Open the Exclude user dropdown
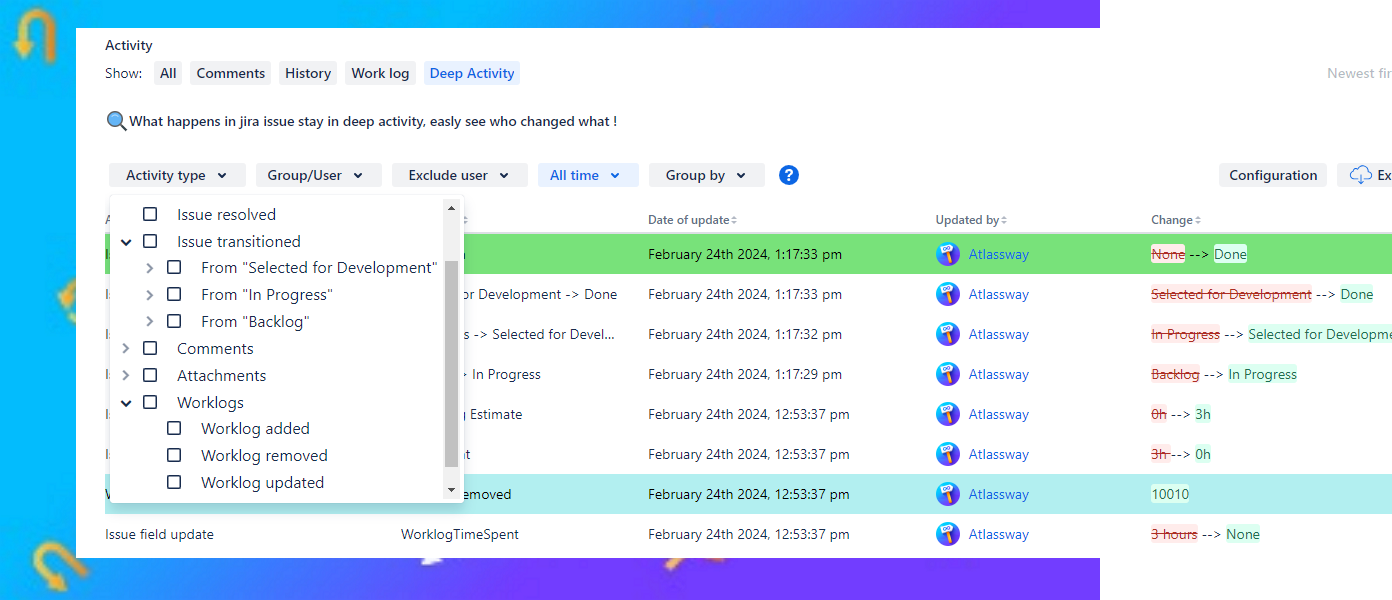1392x600 pixels. (x=459, y=175)
